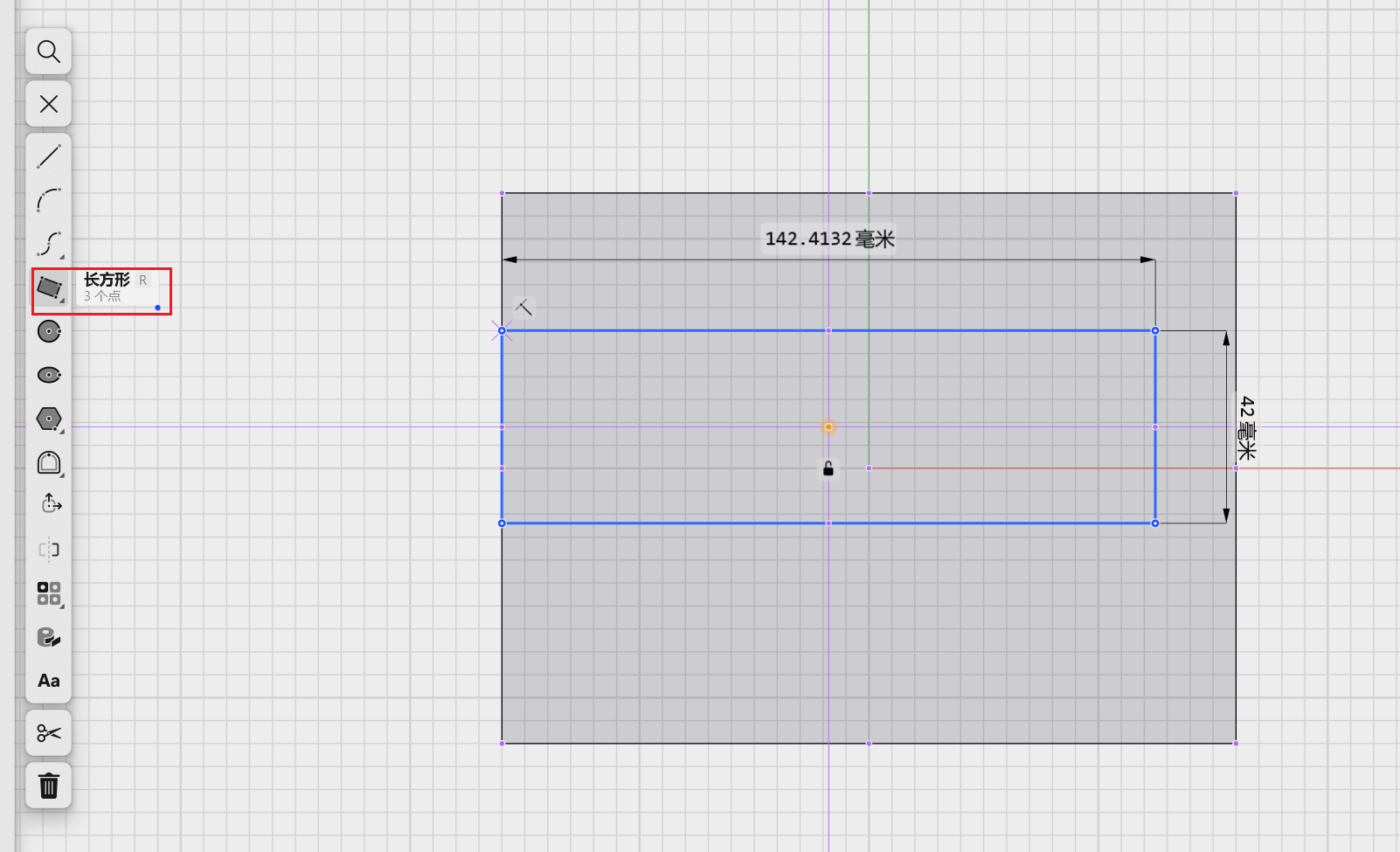Select the perpendicular constraint badge near rectangle corner
The image size is (1400, 852).
tap(523, 307)
